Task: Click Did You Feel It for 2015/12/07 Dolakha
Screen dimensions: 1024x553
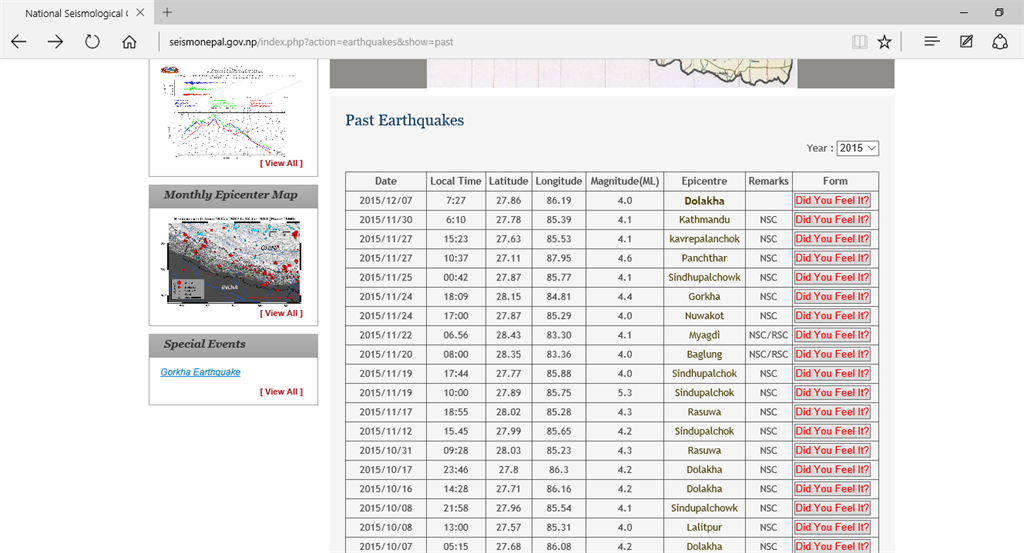Action: (x=832, y=200)
